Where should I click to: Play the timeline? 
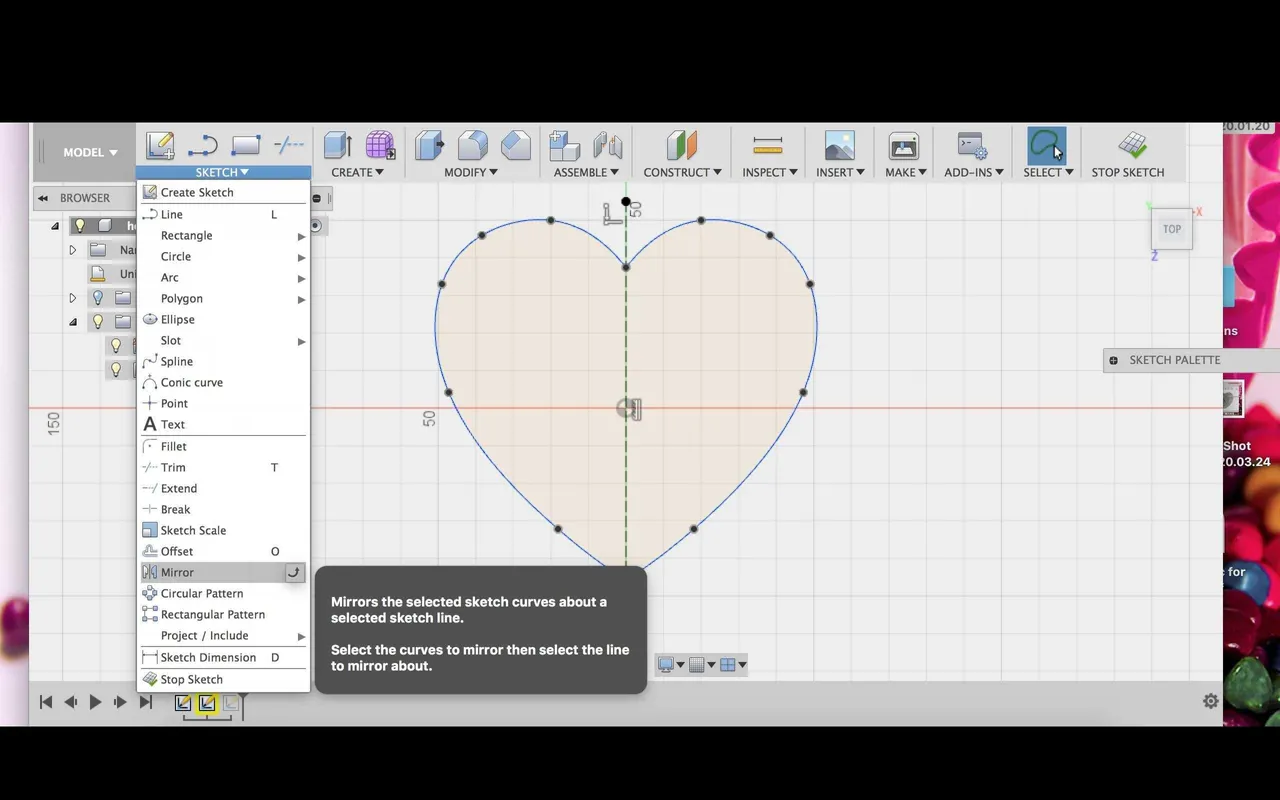(x=95, y=702)
